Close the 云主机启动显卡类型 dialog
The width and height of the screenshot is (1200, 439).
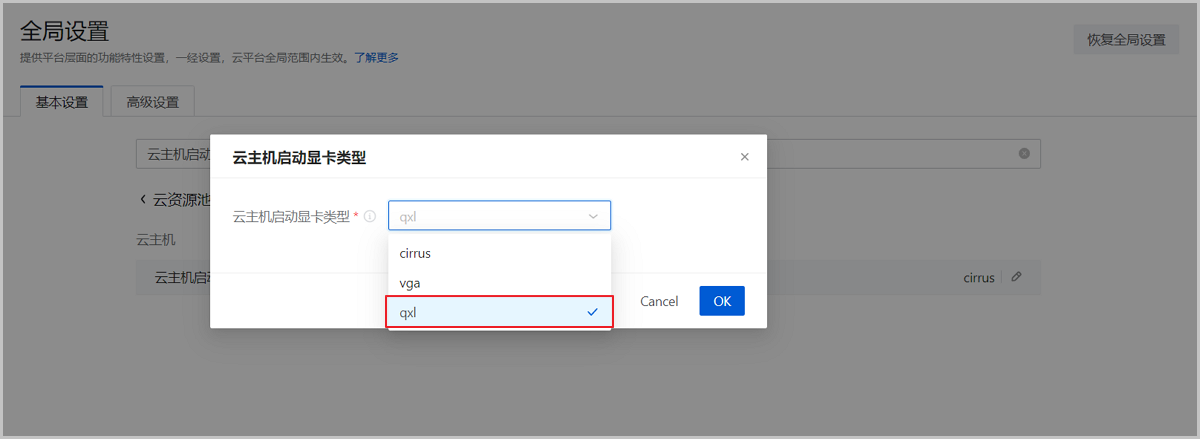point(744,157)
